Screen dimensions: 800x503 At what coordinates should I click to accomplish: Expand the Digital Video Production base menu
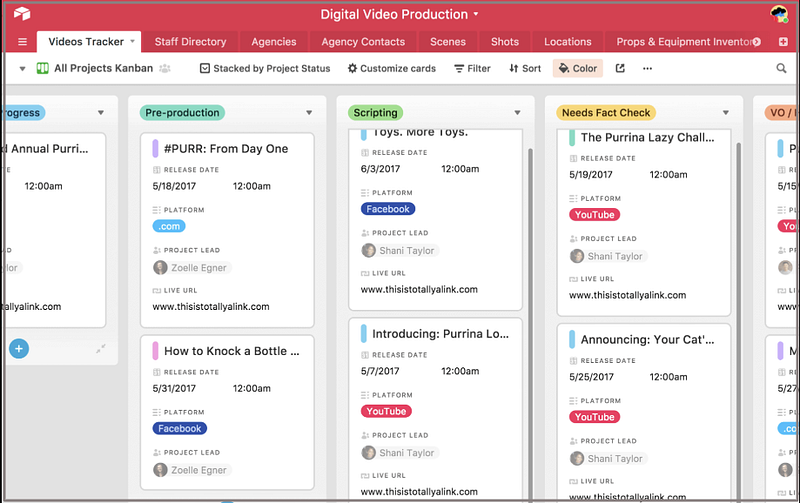476,14
